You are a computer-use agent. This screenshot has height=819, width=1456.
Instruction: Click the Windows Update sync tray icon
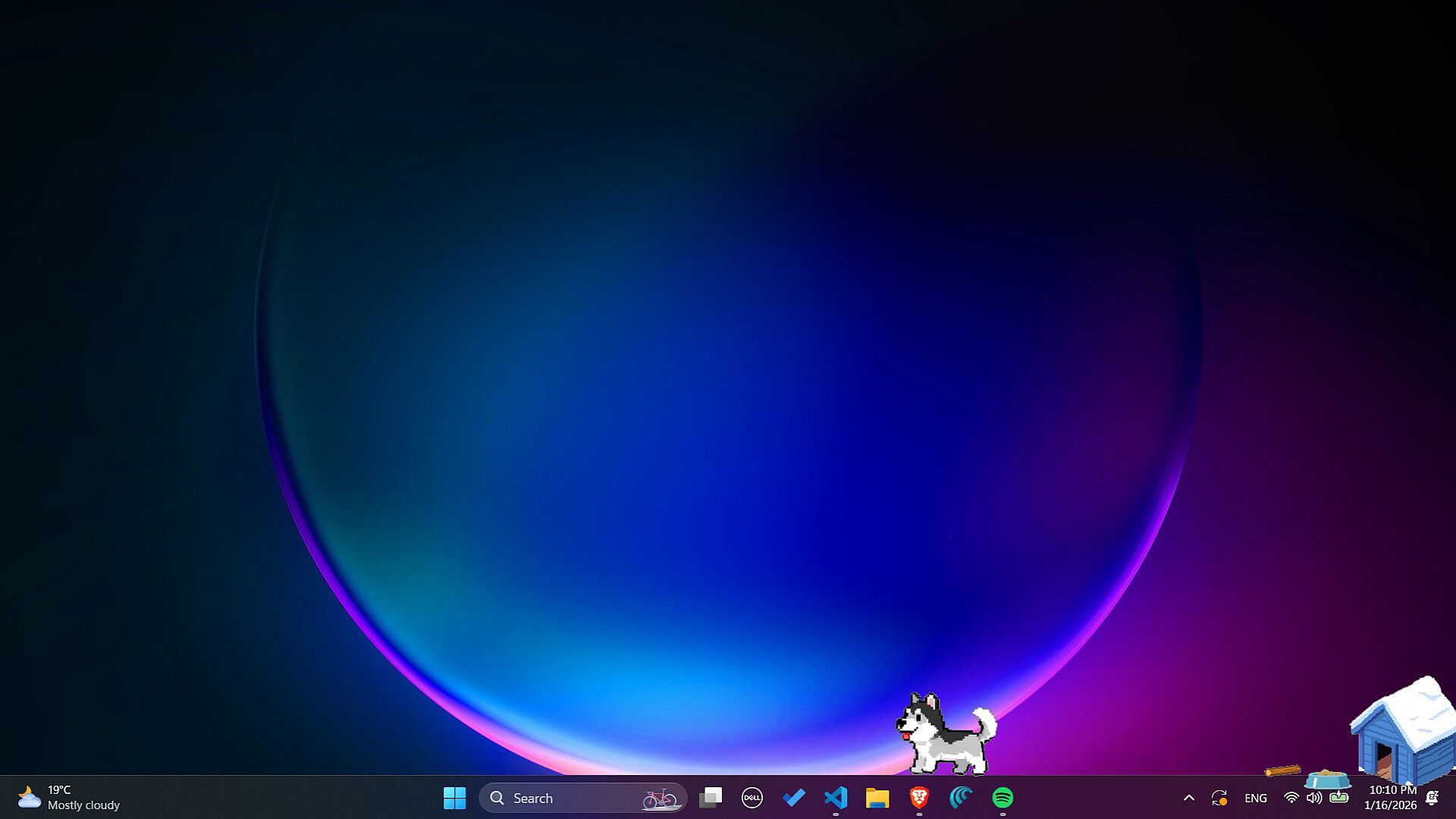pyautogui.click(x=1219, y=798)
